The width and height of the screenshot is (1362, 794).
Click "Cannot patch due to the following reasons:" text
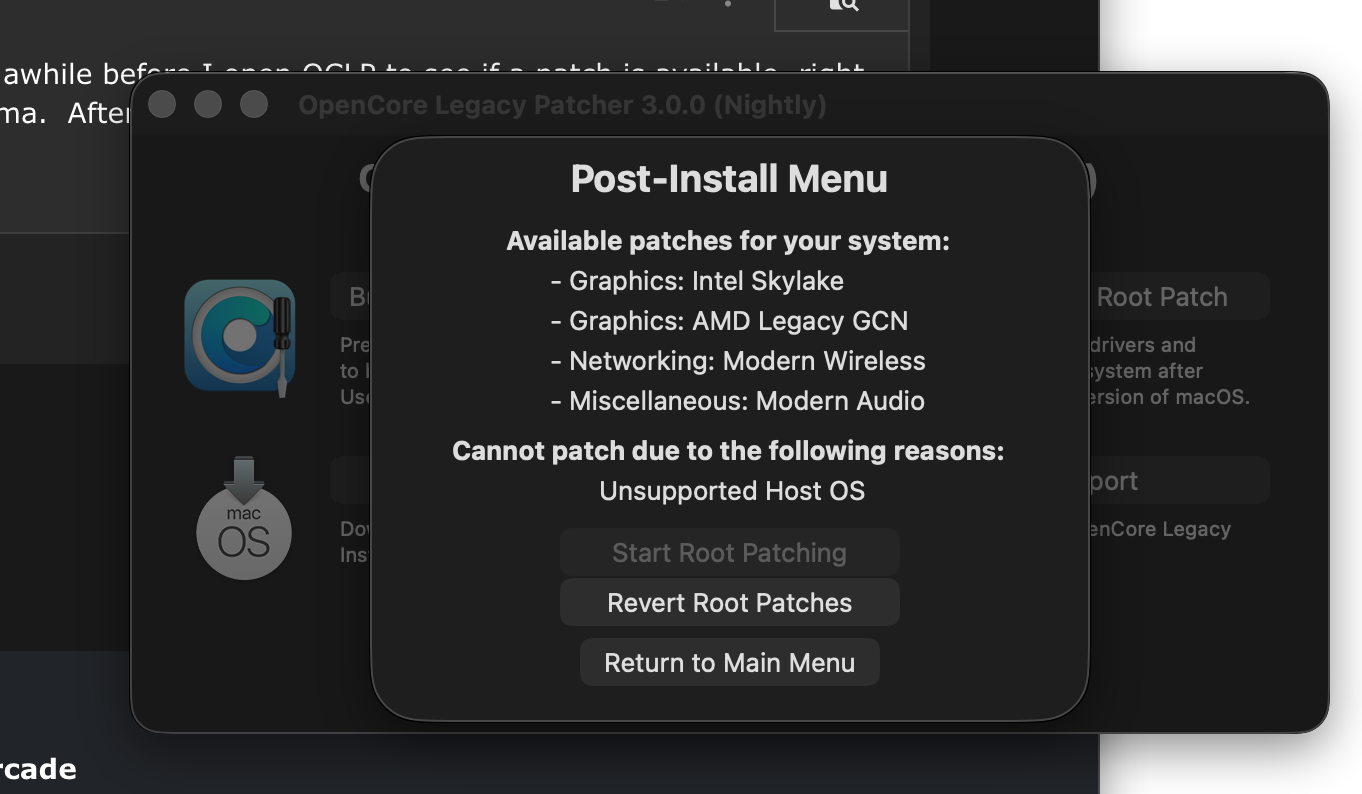[728, 451]
